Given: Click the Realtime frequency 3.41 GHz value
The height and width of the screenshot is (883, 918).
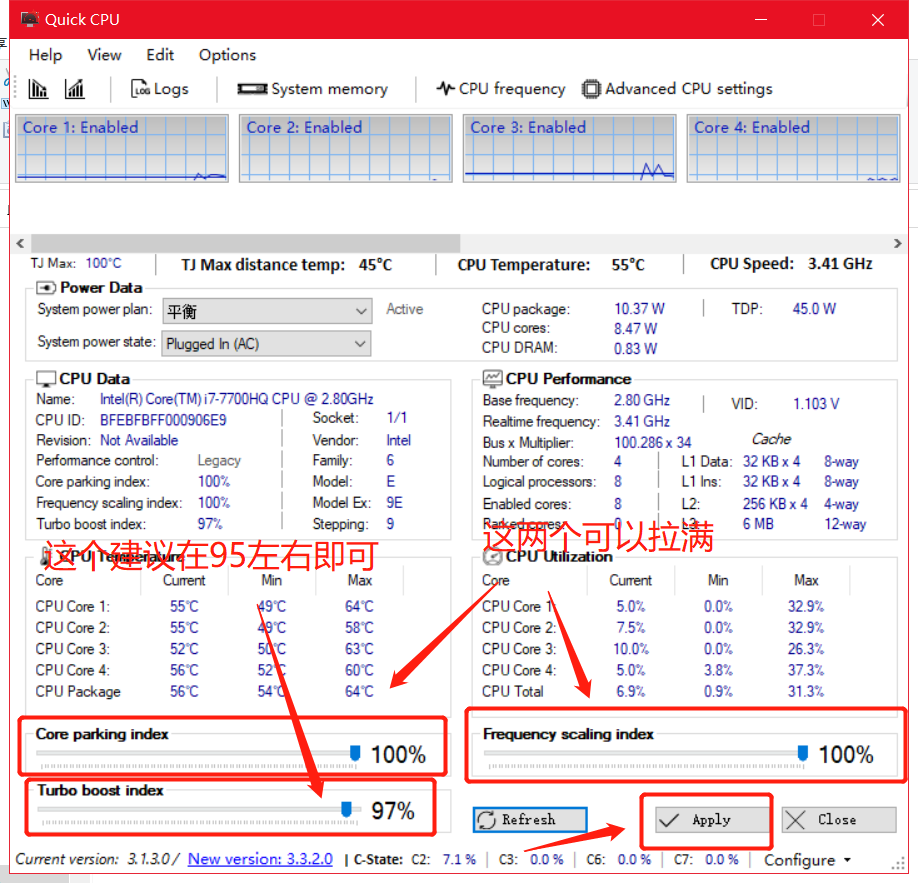Looking at the screenshot, I should pos(642,421).
